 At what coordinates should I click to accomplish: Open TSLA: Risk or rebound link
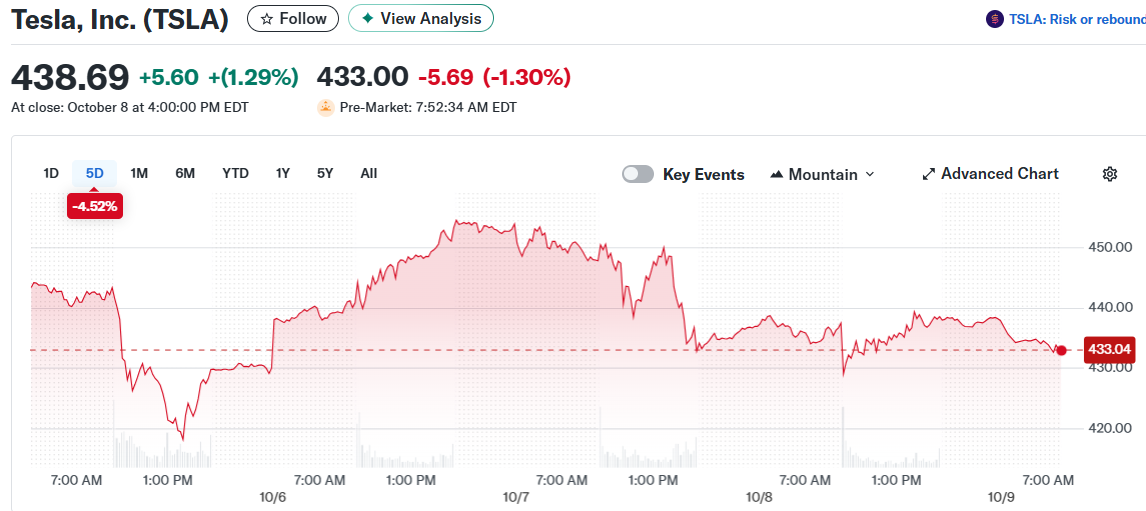point(1076,19)
